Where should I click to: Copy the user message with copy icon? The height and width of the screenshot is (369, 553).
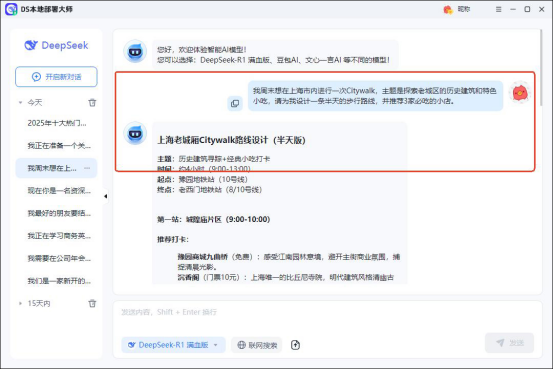click(235, 103)
